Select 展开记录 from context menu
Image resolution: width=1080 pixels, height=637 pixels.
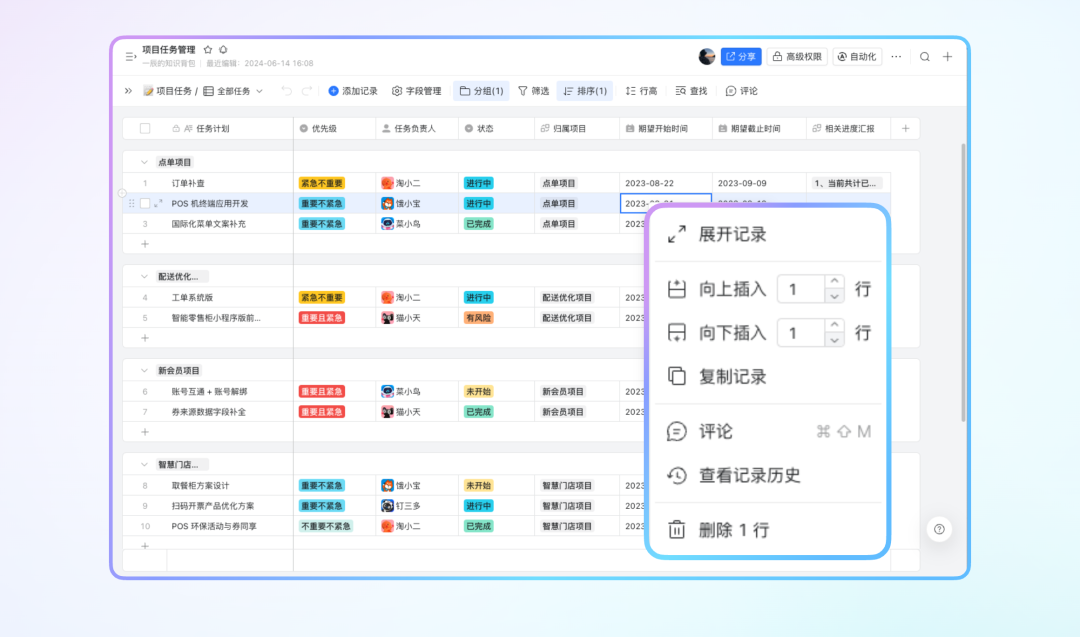[732, 235]
